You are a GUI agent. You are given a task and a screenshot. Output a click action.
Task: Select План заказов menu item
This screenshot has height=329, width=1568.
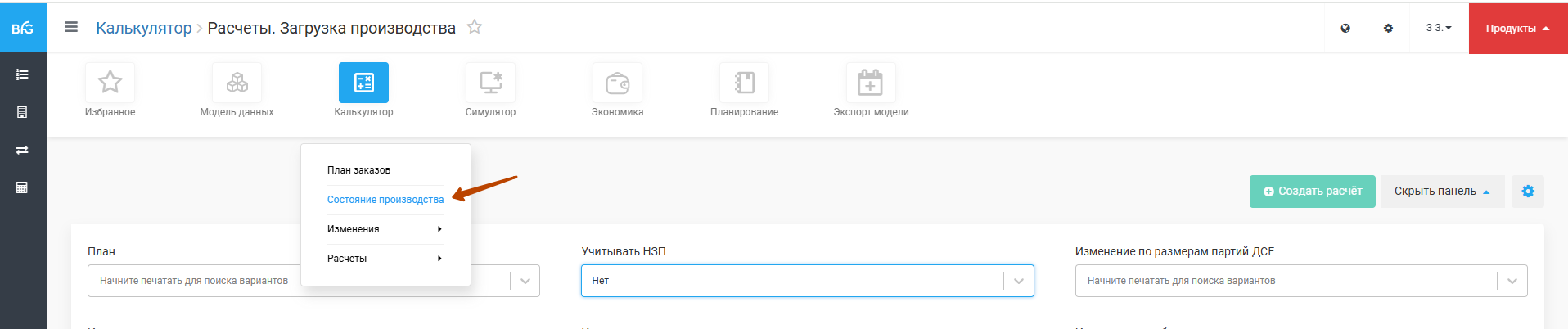pos(359,170)
